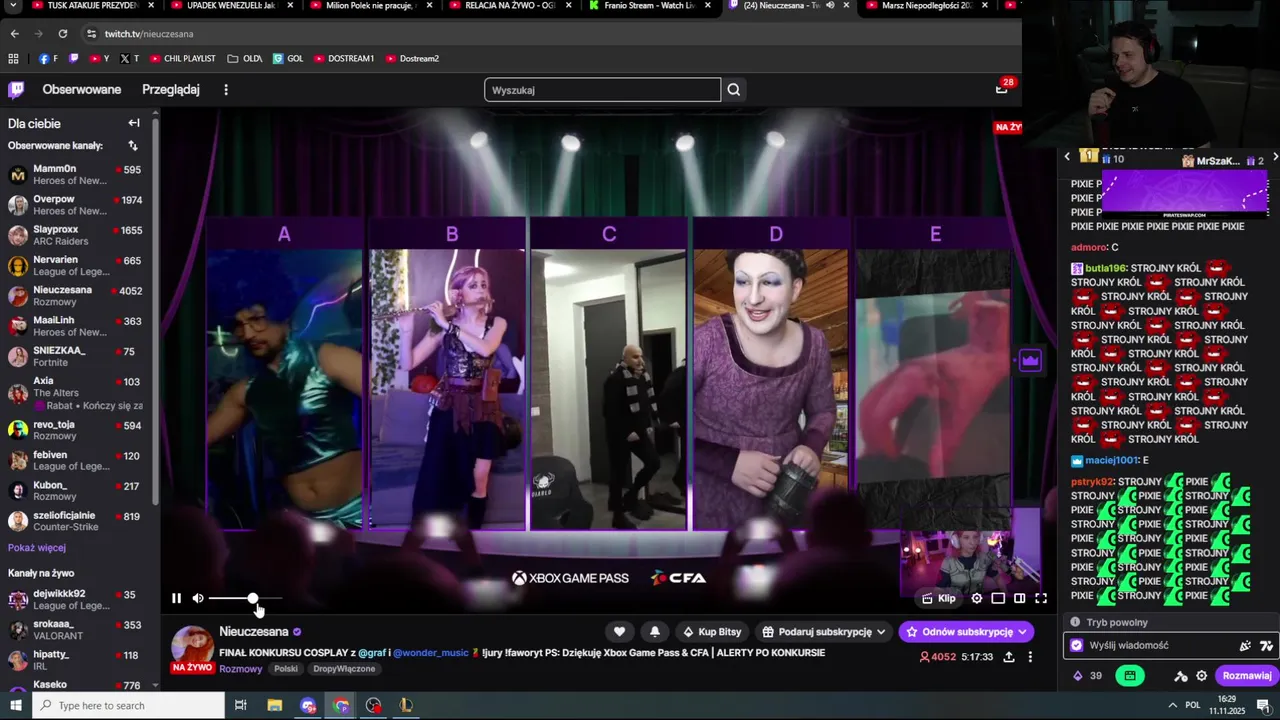Image resolution: width=1280 pixels, height=720 pixels.
Task: Go back in browser history
Action: [x=14, y=34]
